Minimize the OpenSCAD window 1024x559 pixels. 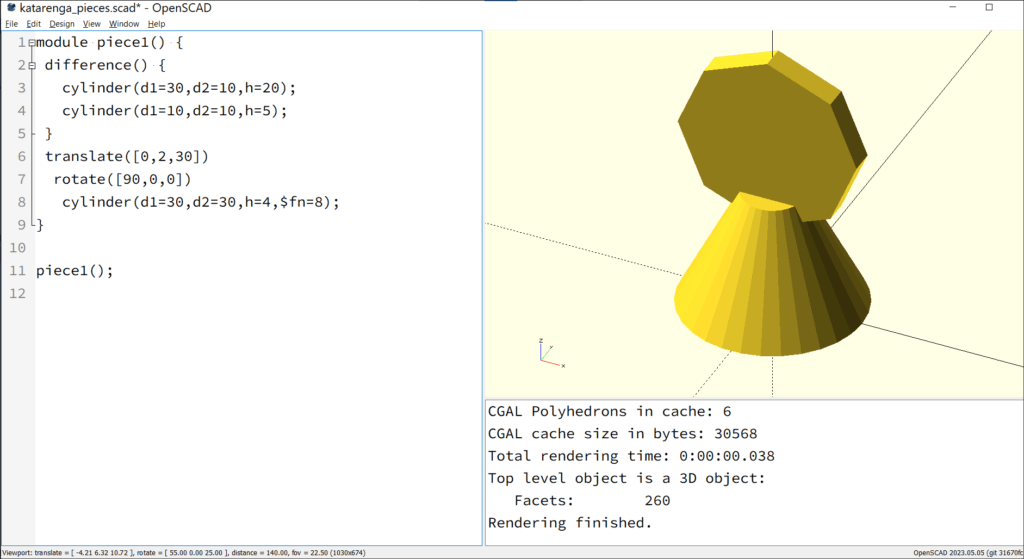coord(953,7)
